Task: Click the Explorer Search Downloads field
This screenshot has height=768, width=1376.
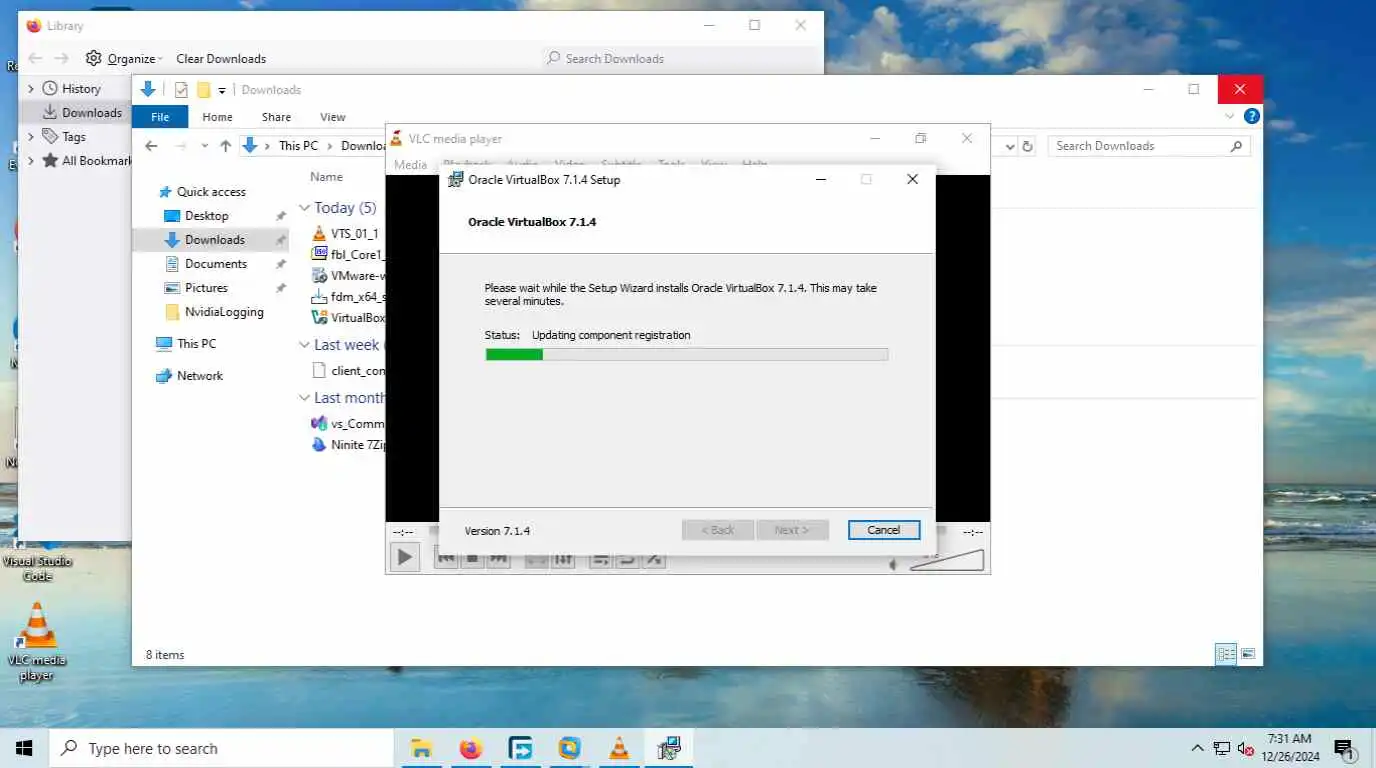Action: point(1149,146)
